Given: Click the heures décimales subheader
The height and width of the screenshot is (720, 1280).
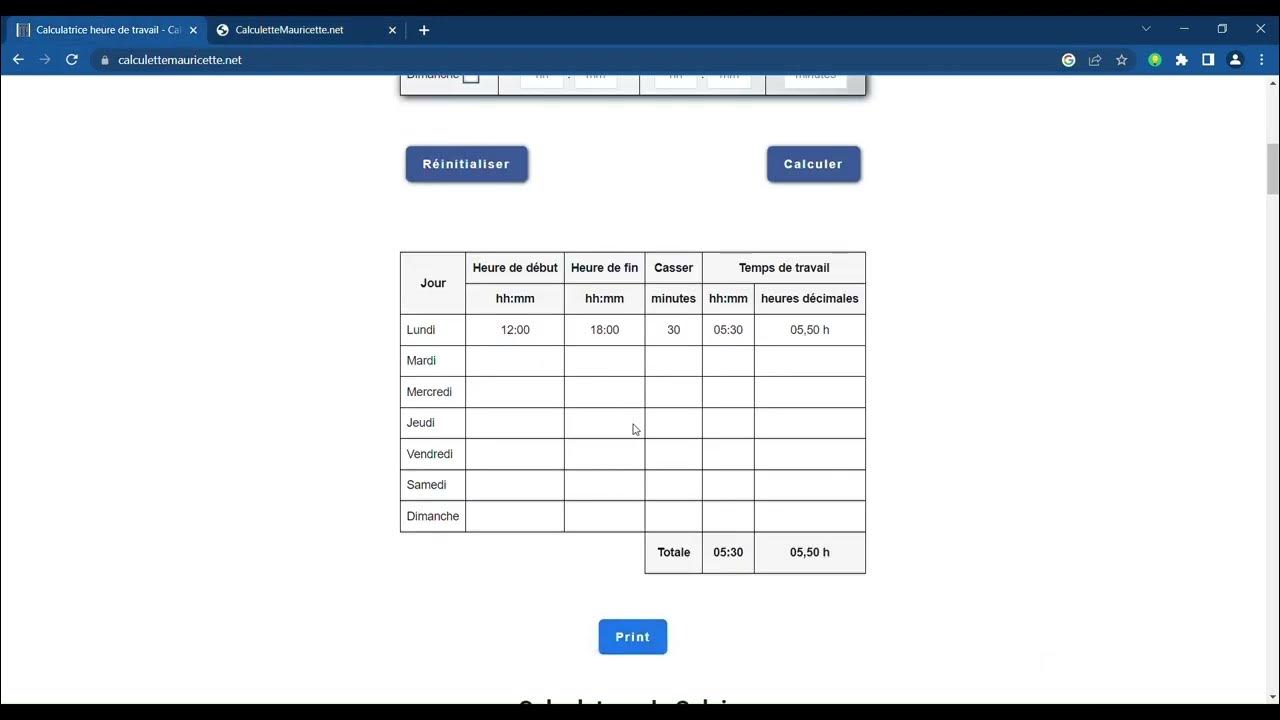Looking at the screenshot, I should coord(810,299).
